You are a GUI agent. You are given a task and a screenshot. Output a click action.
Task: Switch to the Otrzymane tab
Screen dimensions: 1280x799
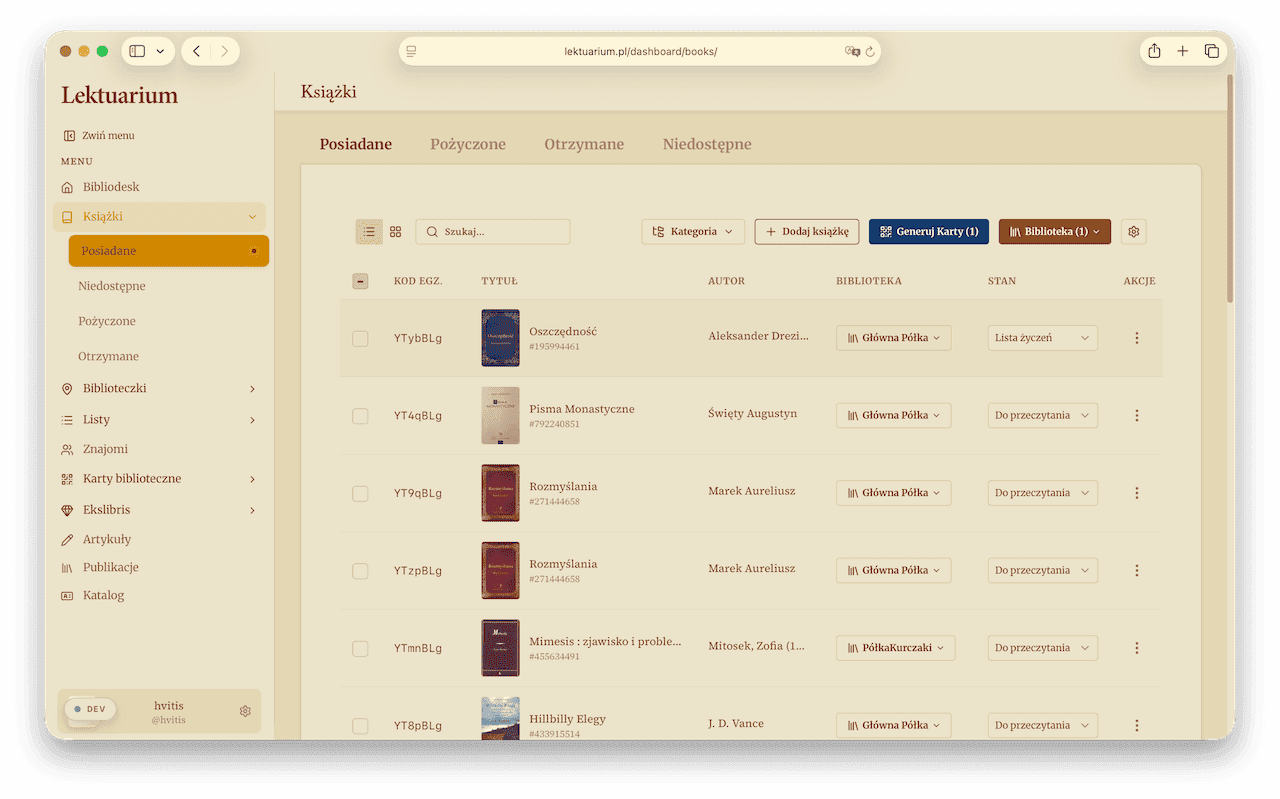tap(584, 144)
